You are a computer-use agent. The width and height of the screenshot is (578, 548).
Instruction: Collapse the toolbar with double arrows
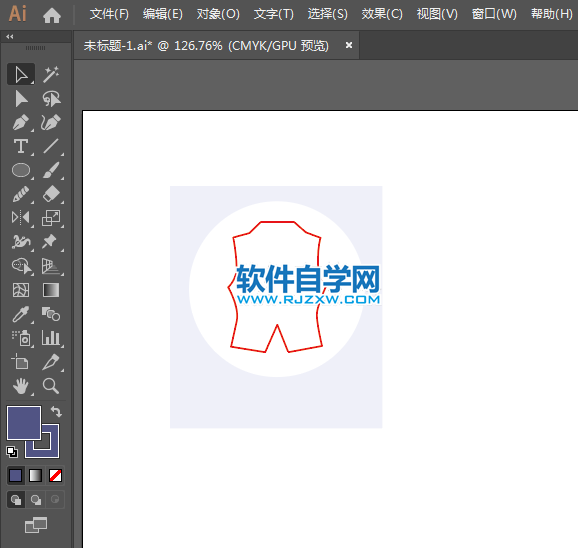10,36
